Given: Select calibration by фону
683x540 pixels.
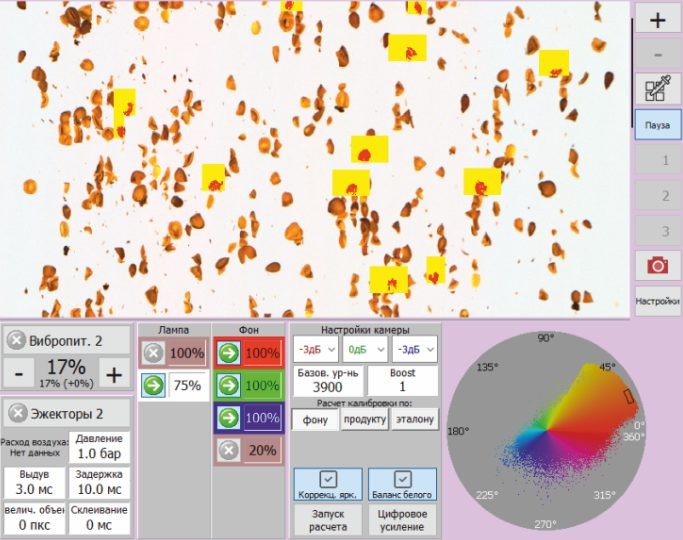Looking at the screenshot, I should pos(315,419).
